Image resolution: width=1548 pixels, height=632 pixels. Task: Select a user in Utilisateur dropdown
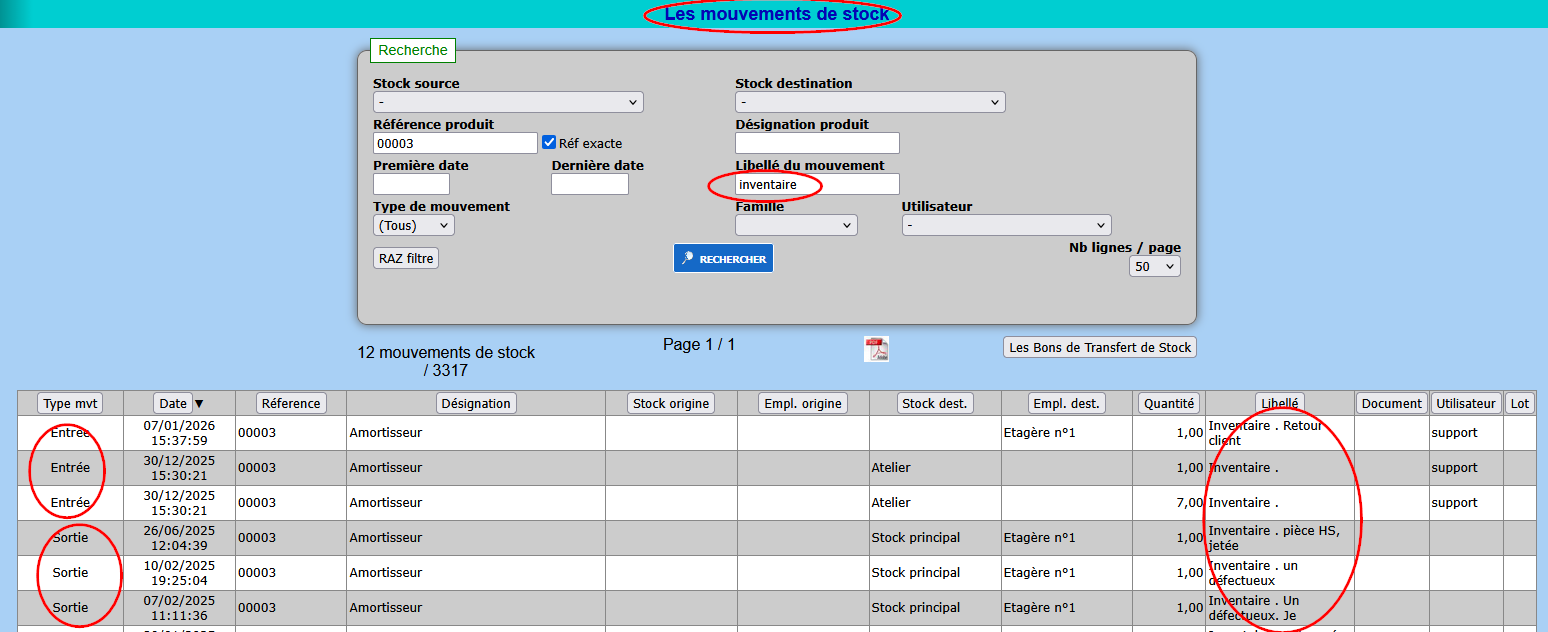[1006, 225]
